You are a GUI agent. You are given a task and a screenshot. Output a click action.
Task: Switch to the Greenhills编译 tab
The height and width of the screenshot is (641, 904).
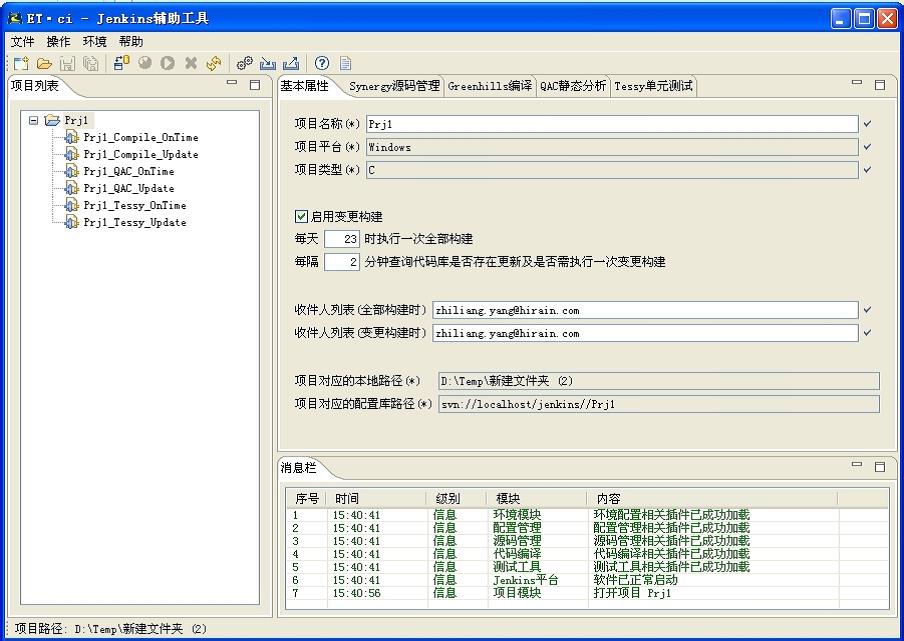(x=489, y=86)
